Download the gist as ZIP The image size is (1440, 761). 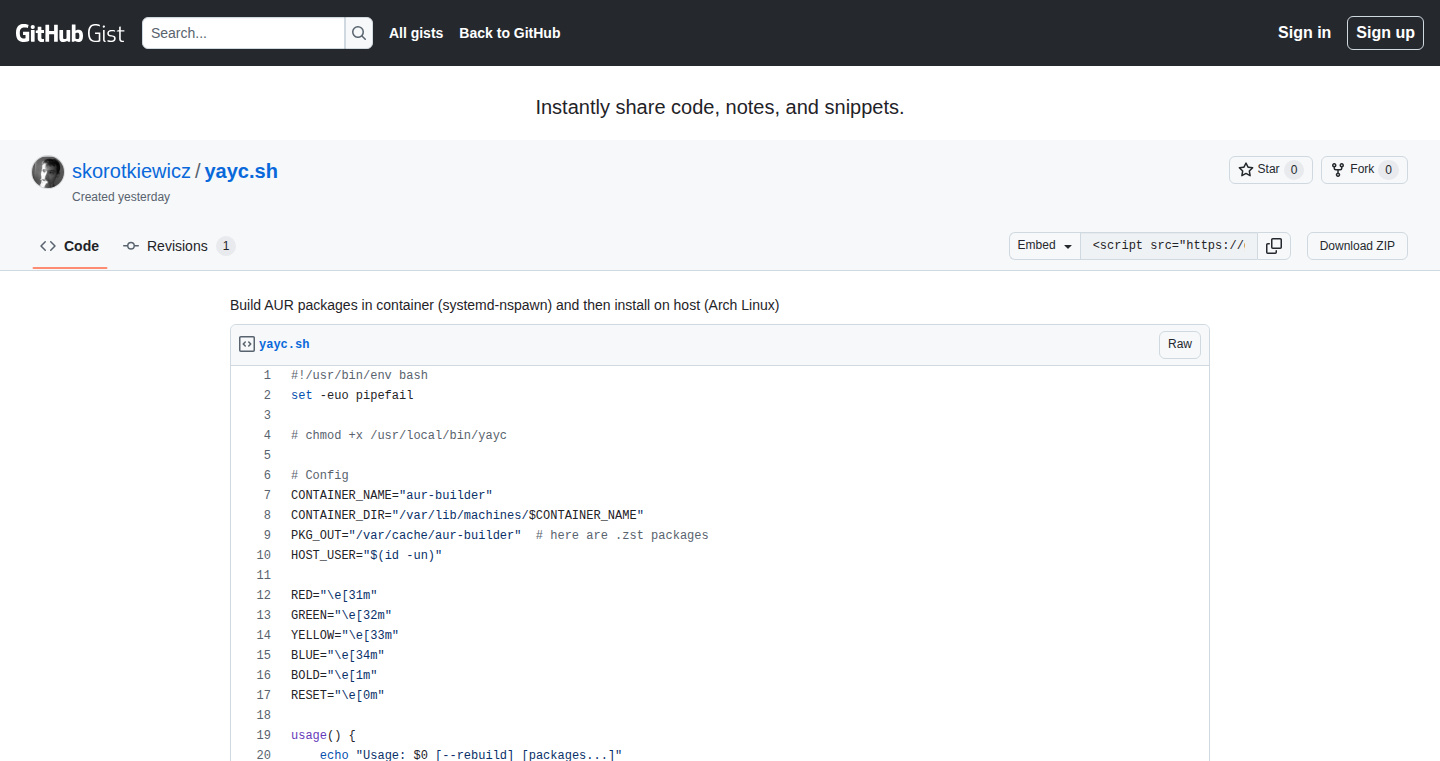tap(1357, 246)
